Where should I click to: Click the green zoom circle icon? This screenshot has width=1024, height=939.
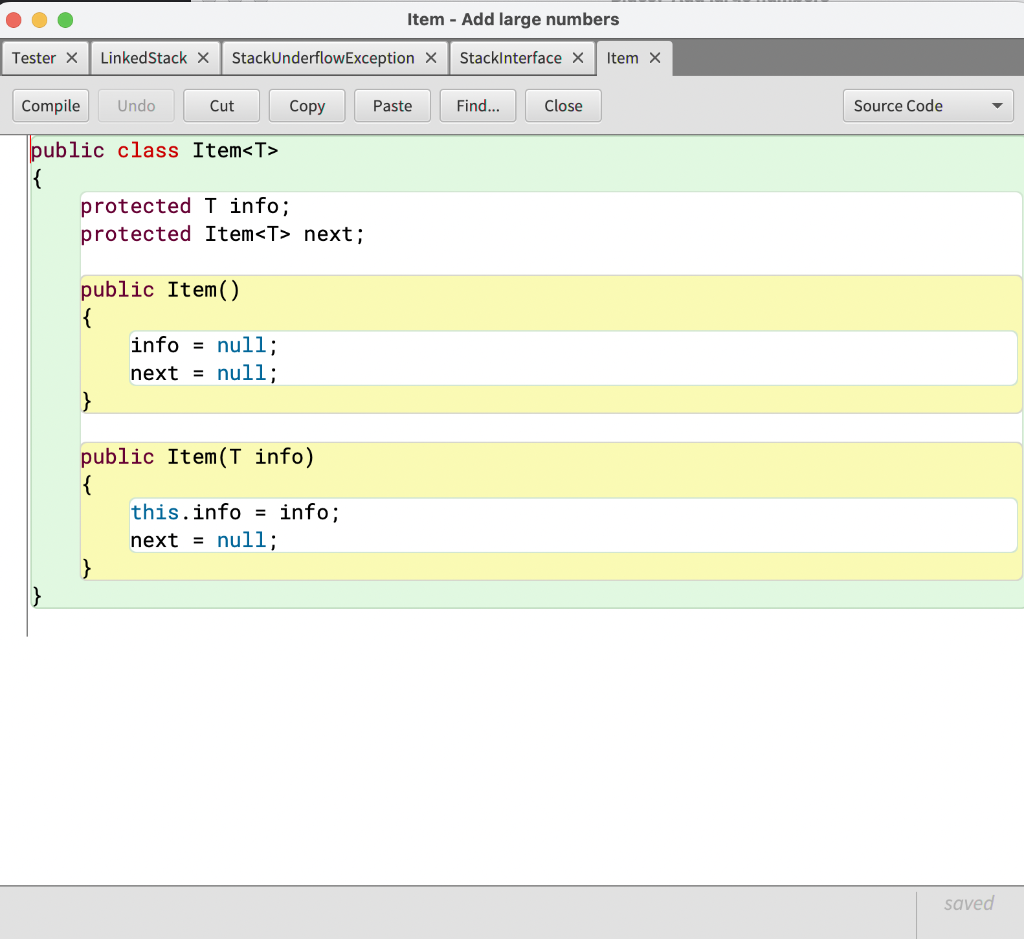(64, 18)
